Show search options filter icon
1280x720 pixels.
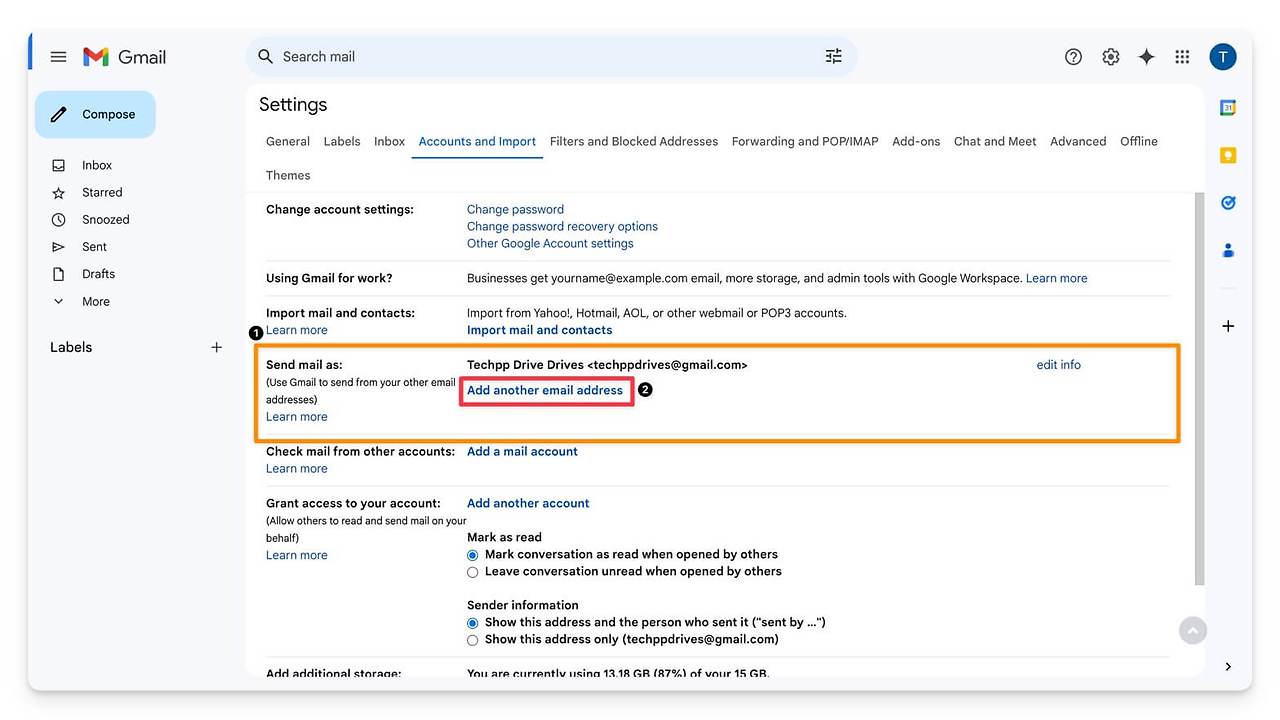tap(834, 57)
